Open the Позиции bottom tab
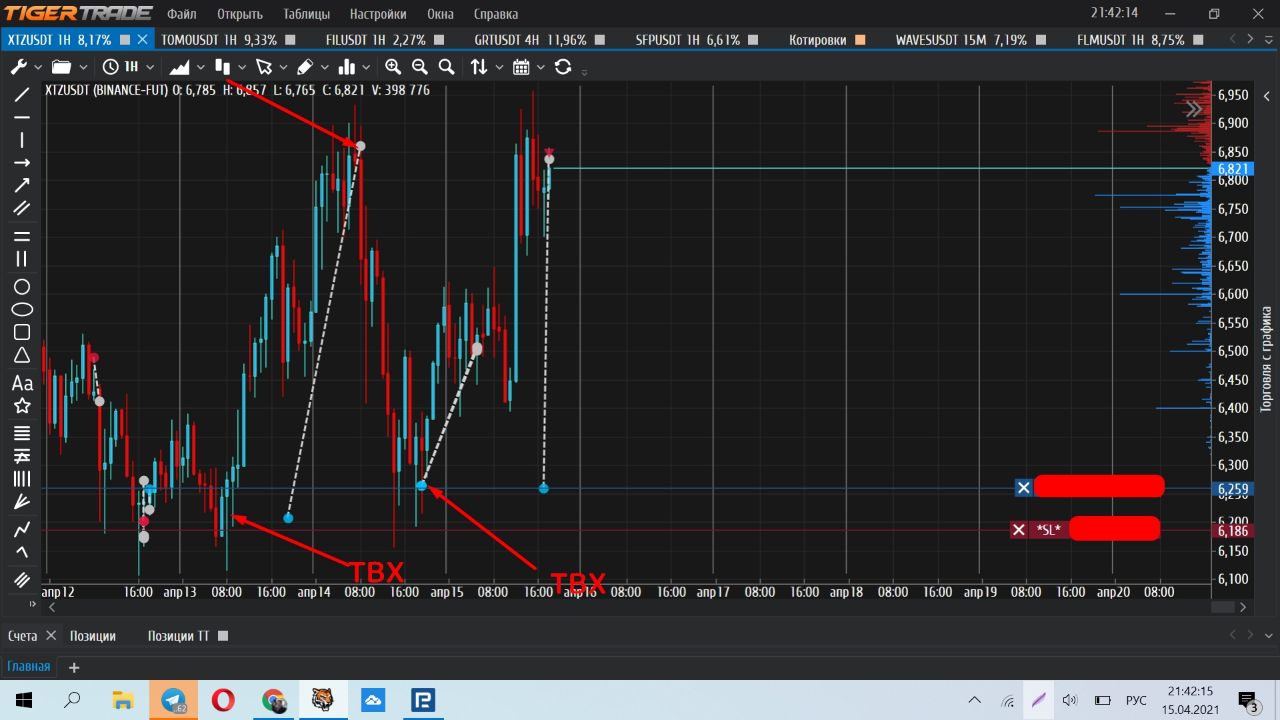 (x=93, y=636)
